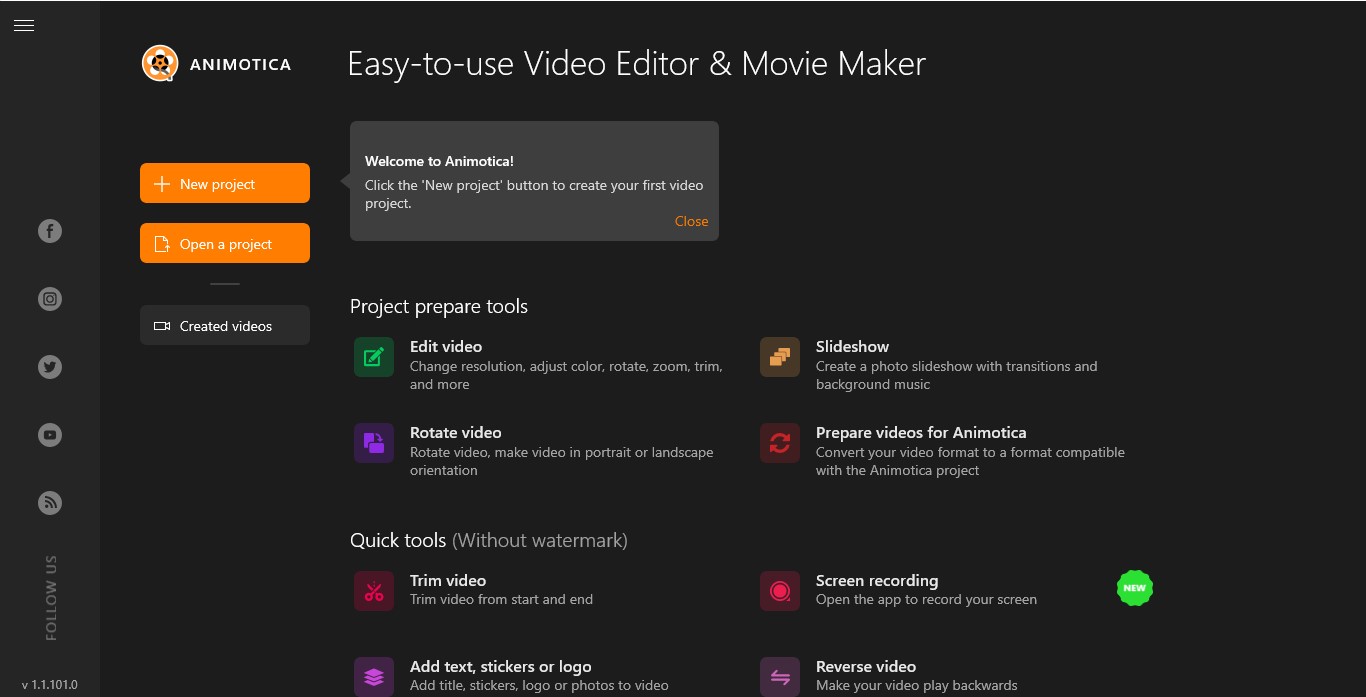Select the Rotate video tool icon

(373, 443)
